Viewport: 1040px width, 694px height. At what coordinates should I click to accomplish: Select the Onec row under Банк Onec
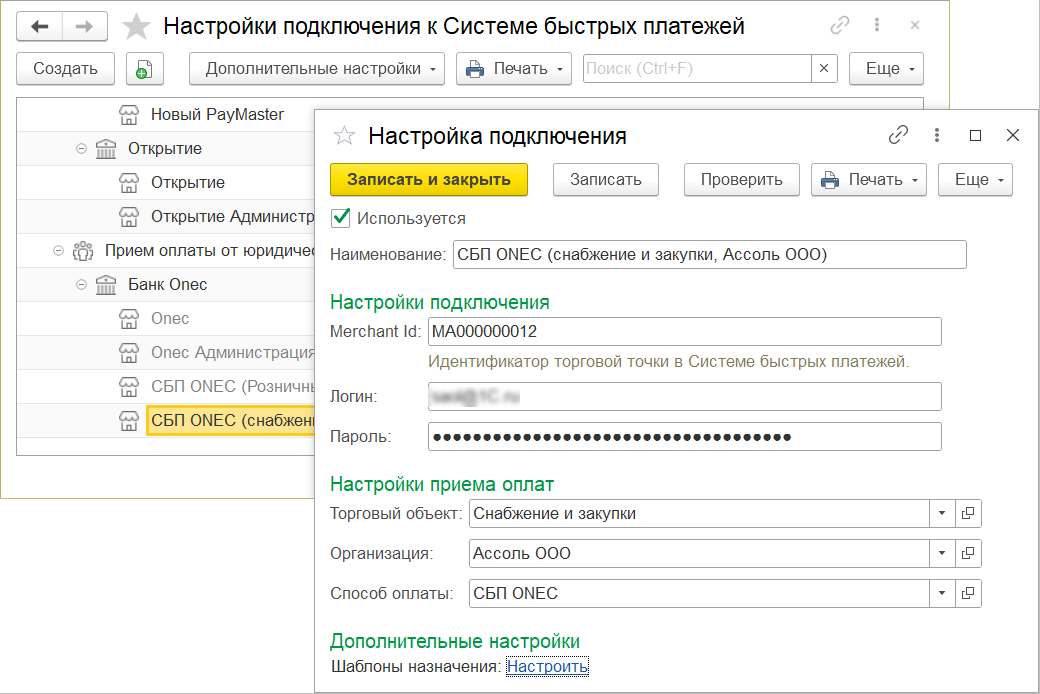(x=166, y=318)
